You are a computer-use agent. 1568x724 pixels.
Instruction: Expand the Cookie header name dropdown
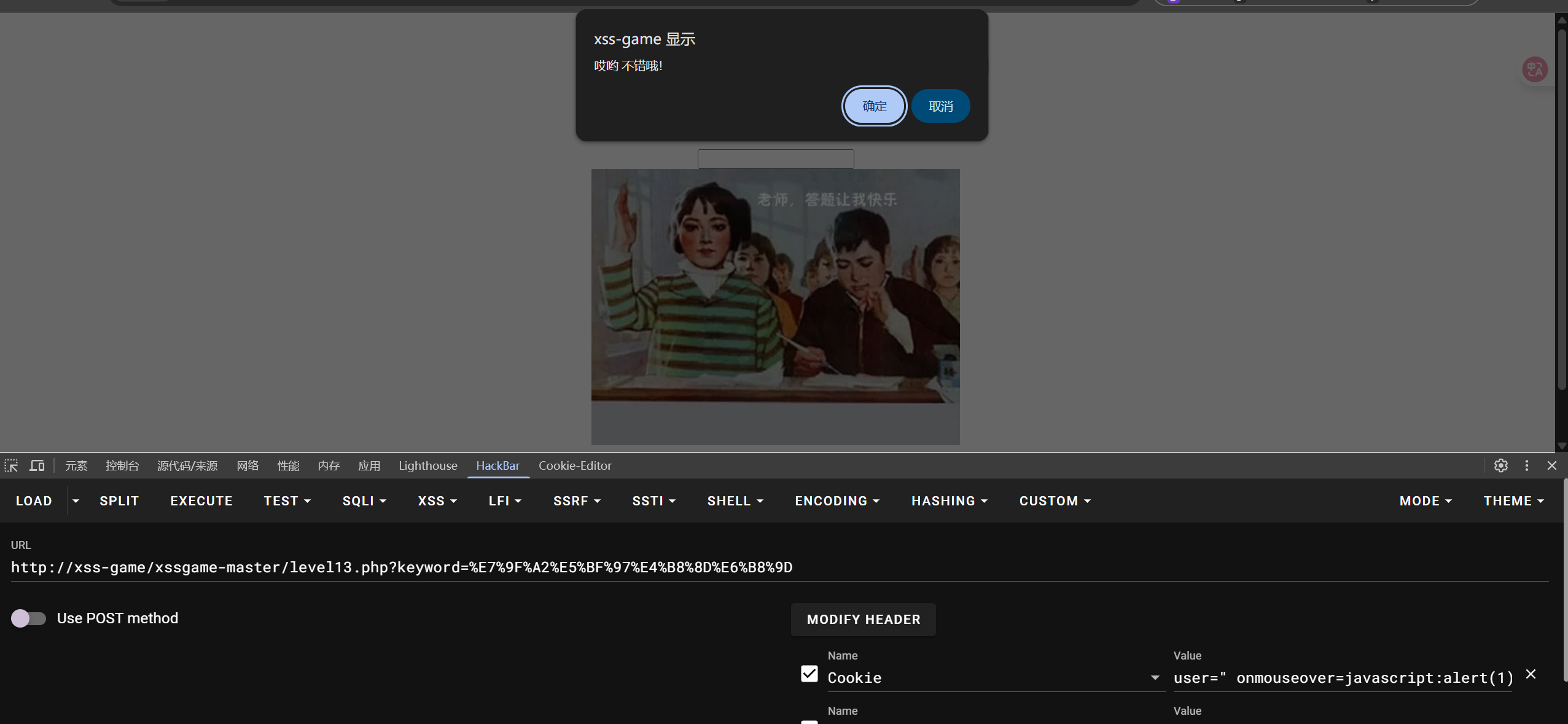pyautogui.click(x=1155, y=677)
